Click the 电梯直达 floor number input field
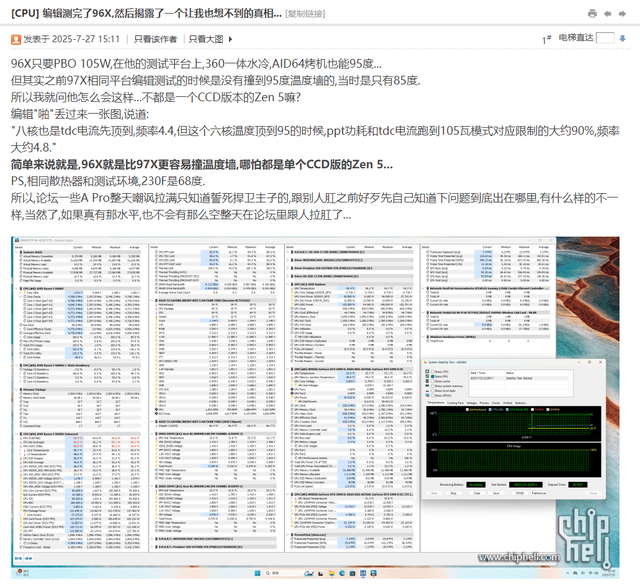640x585 pixels. click(607, 38)
